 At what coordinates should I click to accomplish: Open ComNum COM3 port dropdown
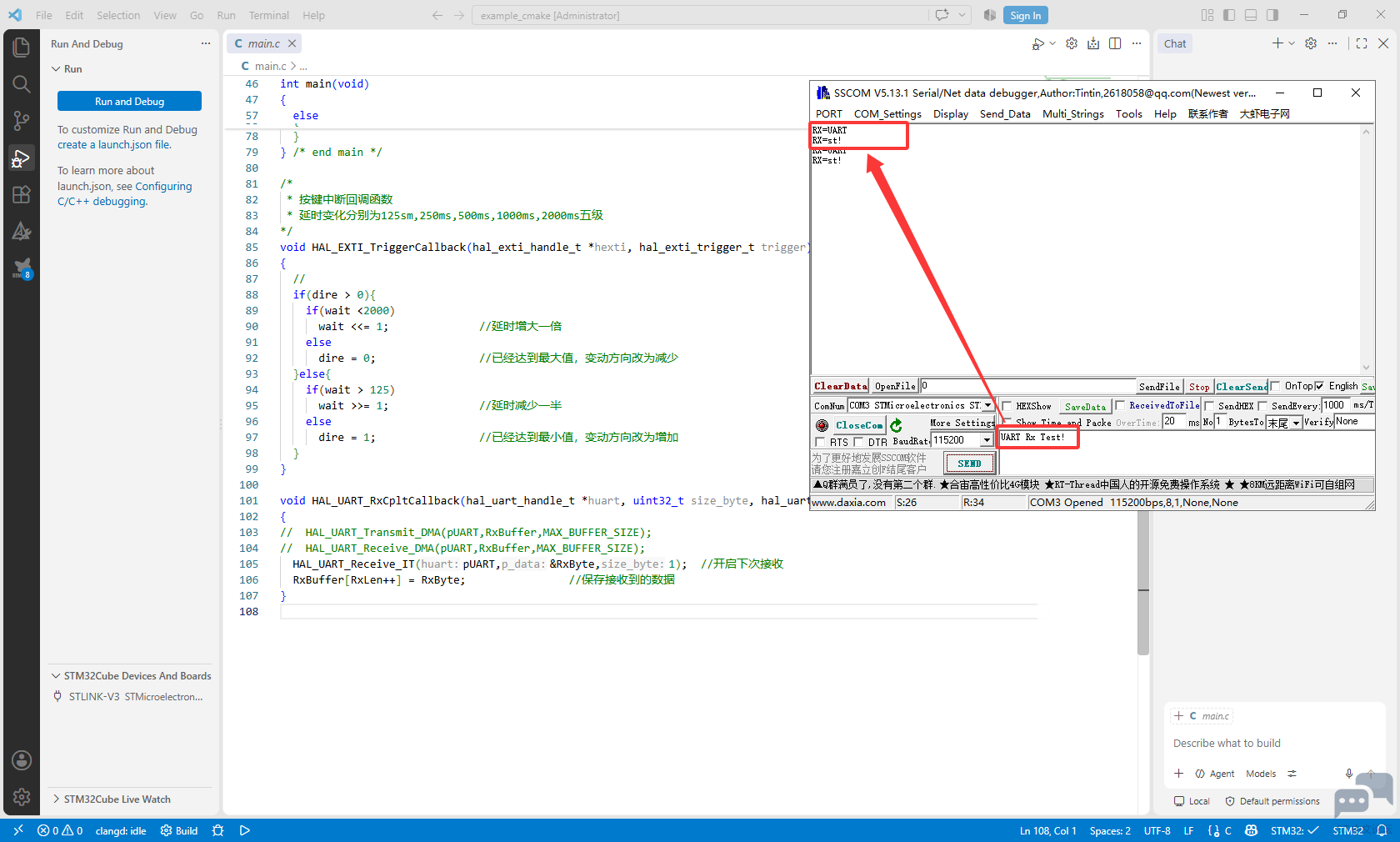[x=987, y=406]
